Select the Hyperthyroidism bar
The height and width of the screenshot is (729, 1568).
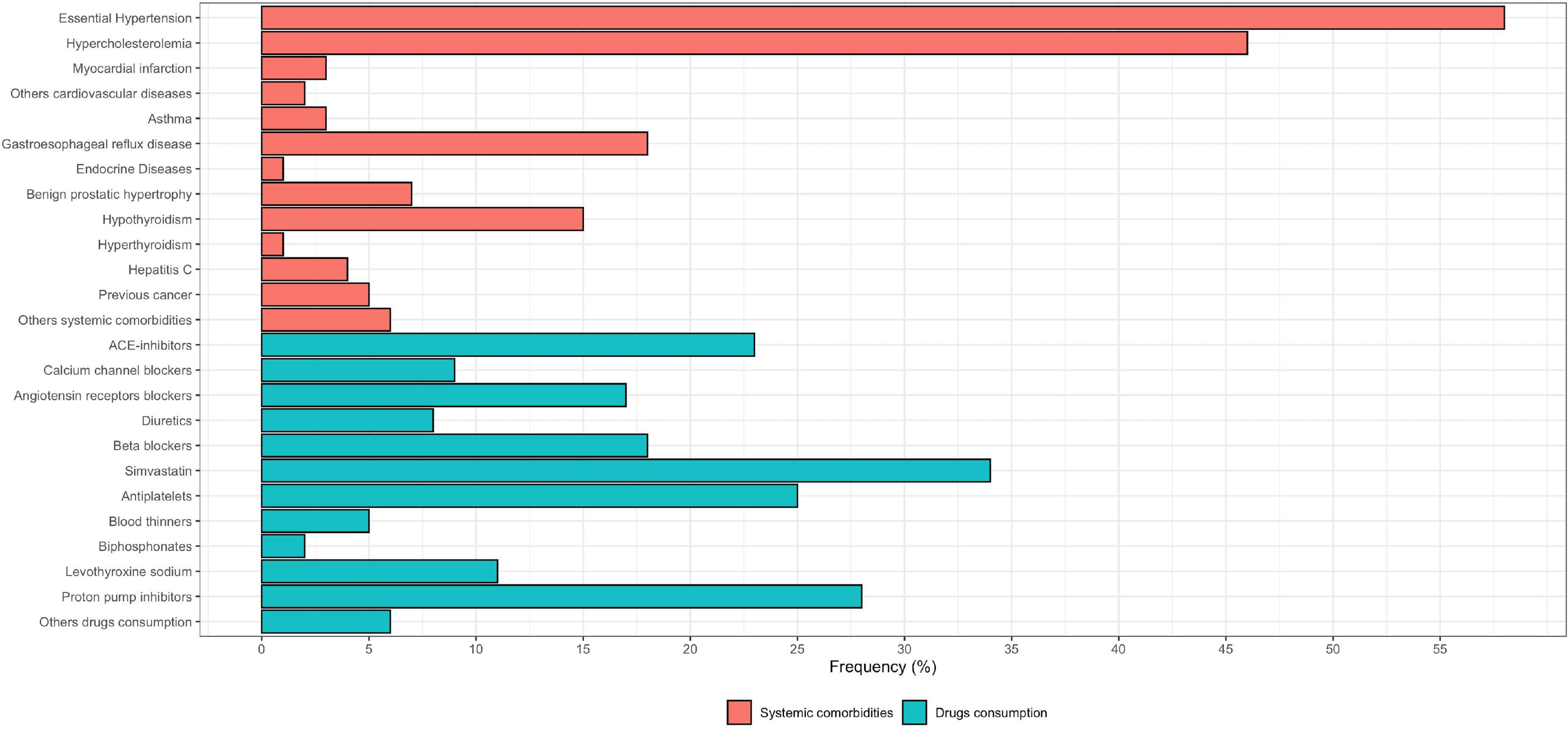coord(273,244)
